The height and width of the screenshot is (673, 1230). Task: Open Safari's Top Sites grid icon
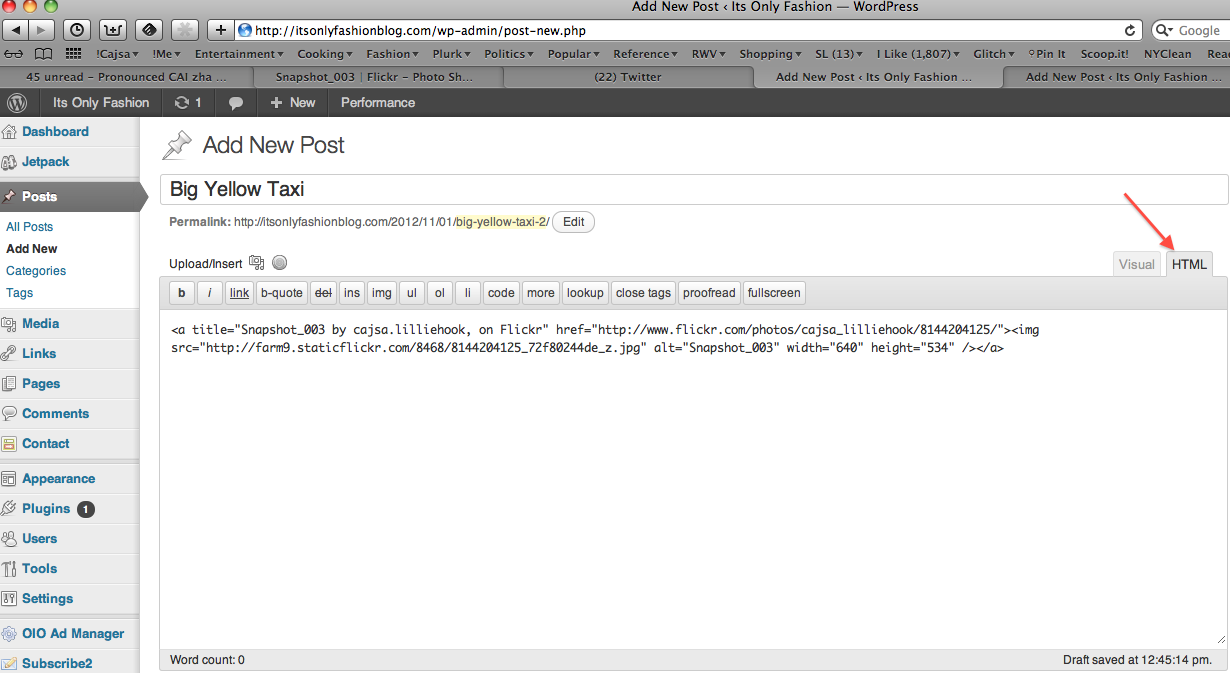click(x=73, y=54)
